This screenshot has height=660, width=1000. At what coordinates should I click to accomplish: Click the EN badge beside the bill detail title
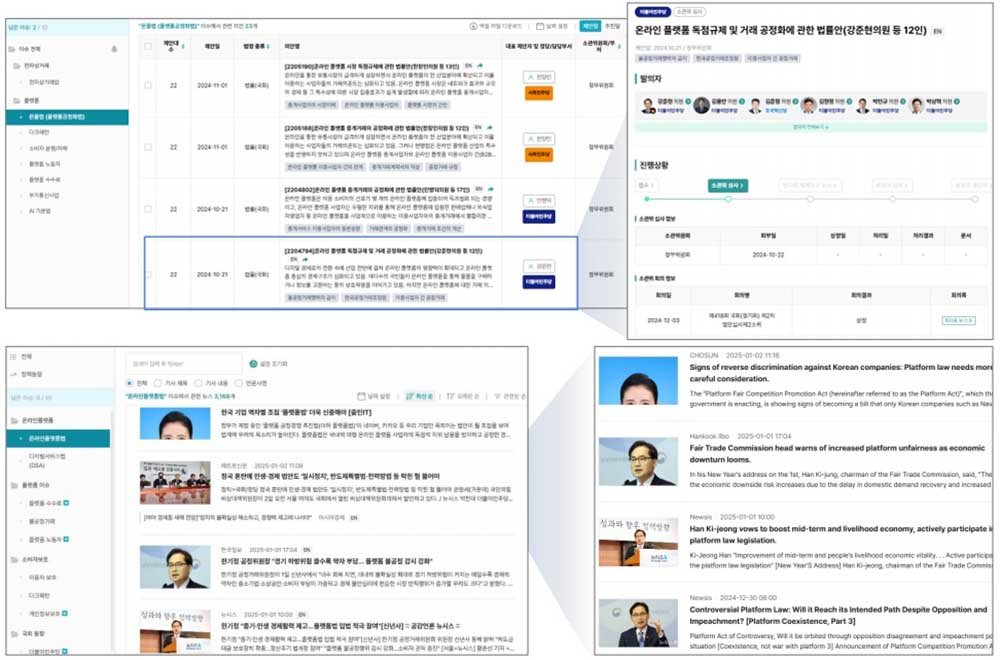coord(937,32)
